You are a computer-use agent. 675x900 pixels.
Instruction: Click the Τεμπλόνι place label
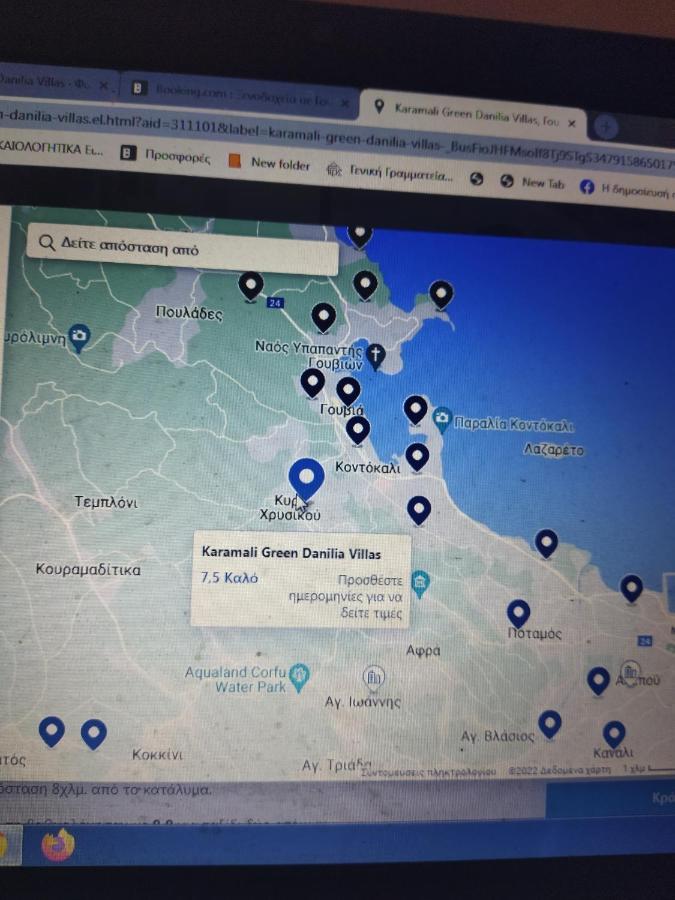(106, 502)
